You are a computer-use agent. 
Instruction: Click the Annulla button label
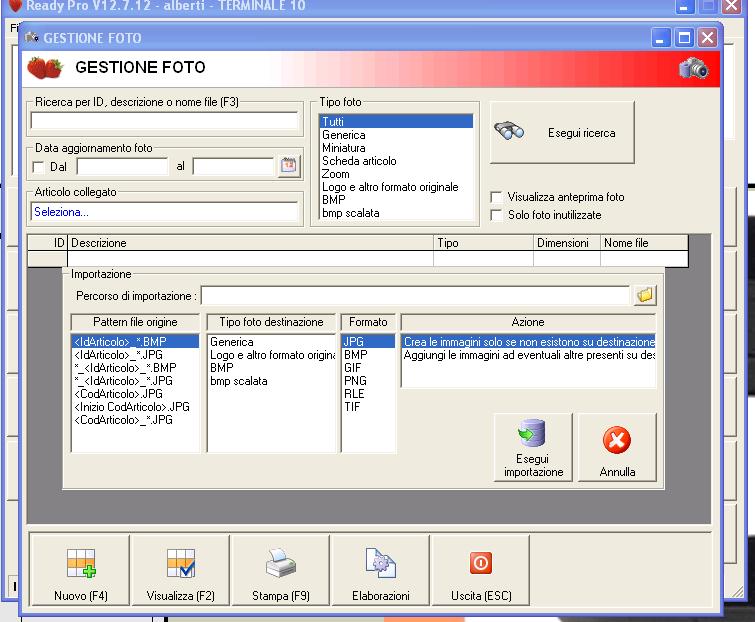coord(617,472)
